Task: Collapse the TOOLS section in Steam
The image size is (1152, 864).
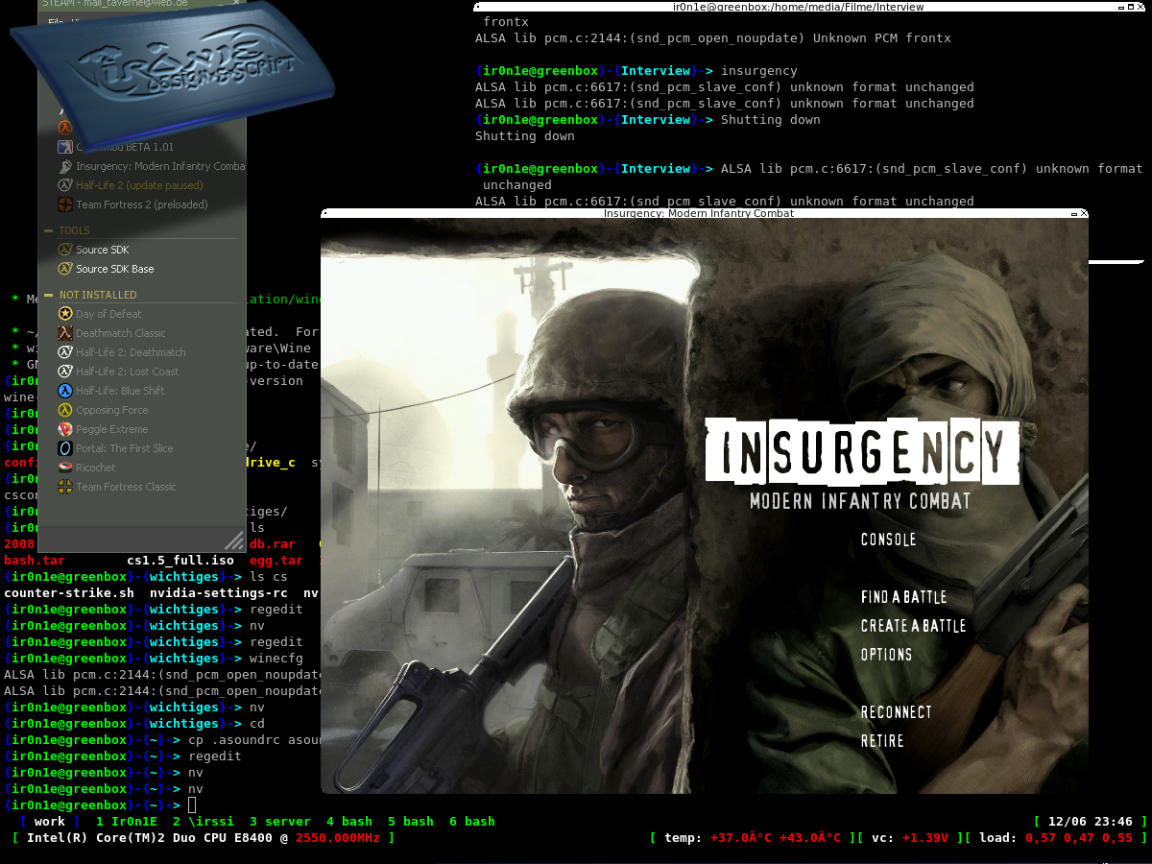Action: [48, 231]
